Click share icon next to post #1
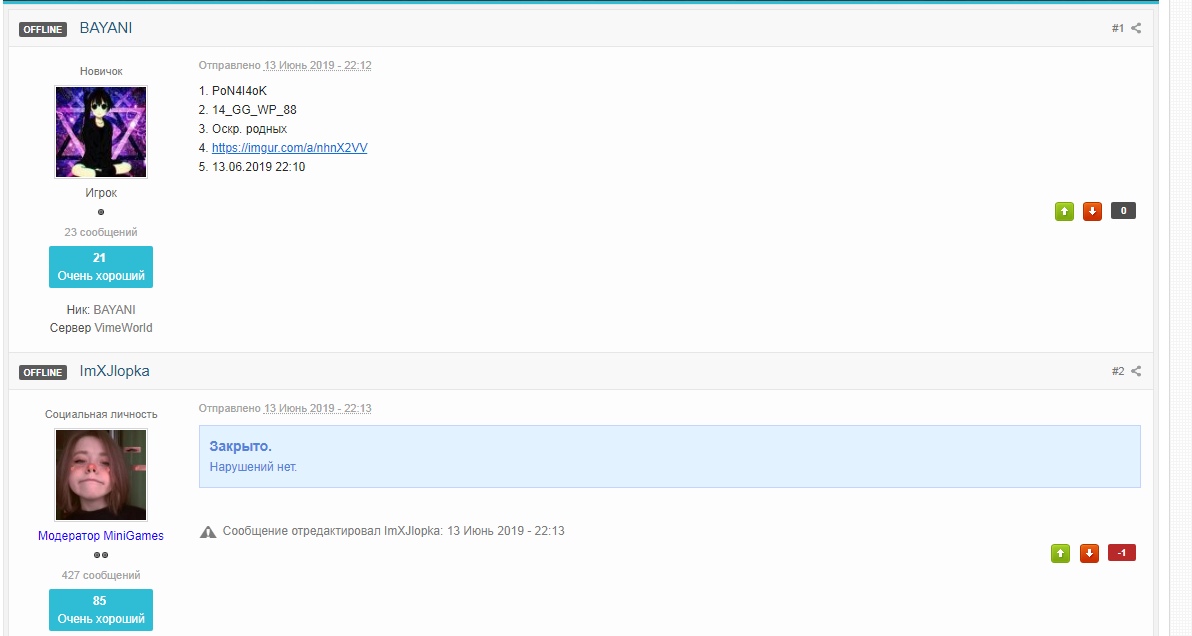This screenshot has height=636, width=1192. pyautogui.click(x=1136, y=28)
